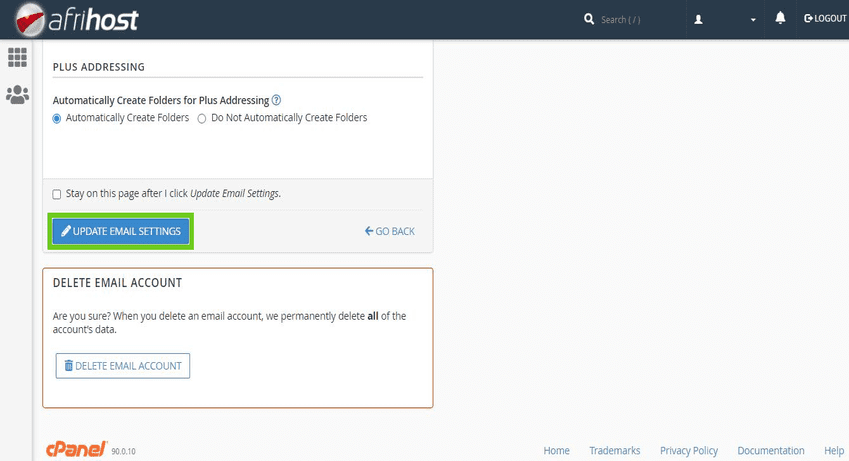
Task: Click the Update Email Settings button
Action: [x=121, y=231]
